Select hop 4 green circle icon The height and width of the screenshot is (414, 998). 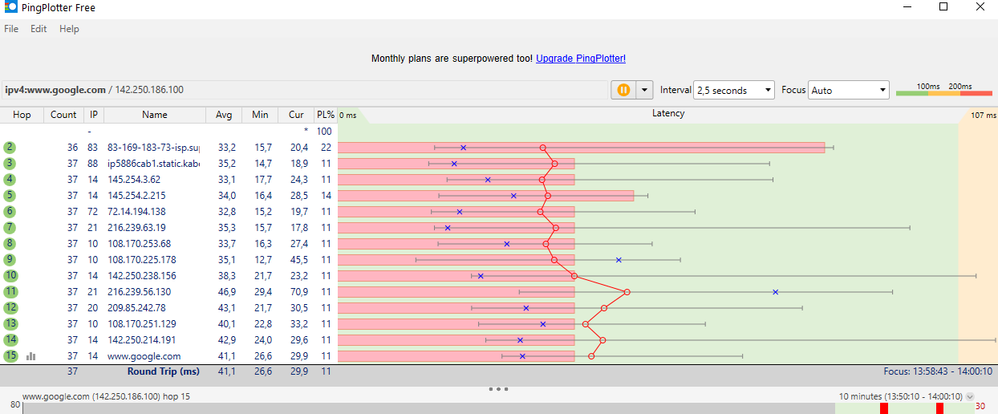pyautogui.click(x=9, y=180)
